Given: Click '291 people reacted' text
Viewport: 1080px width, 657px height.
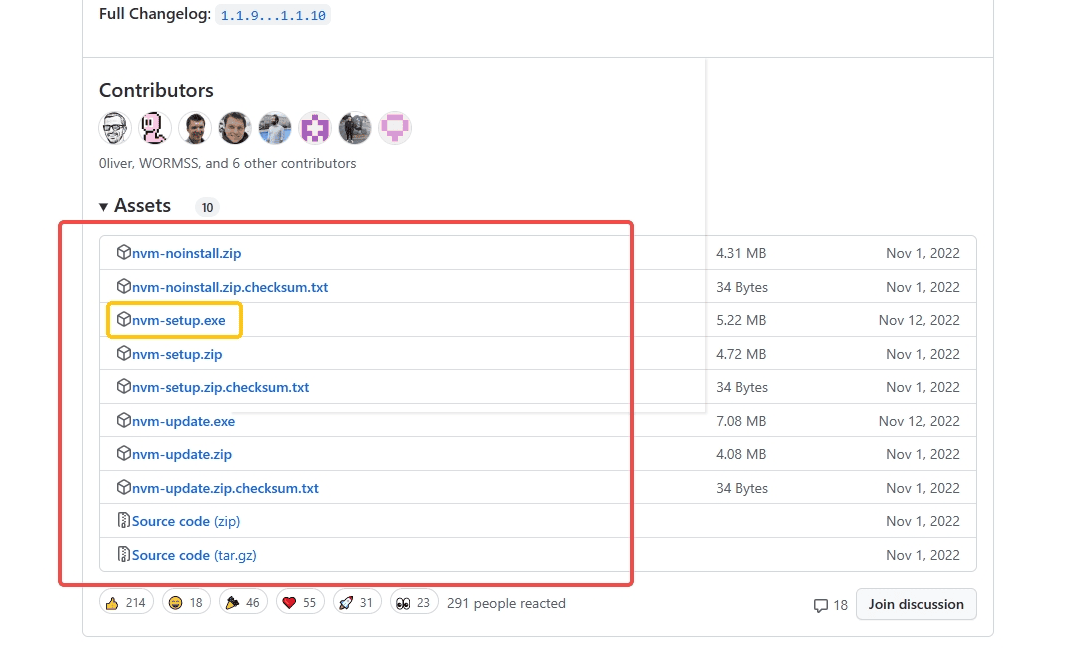Looking at the screenshot, I should click(x=506, y=603).
